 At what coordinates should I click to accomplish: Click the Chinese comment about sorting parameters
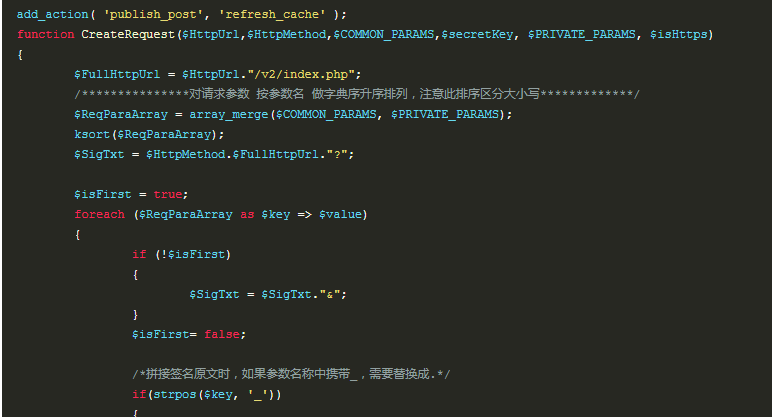coord(356,94)
